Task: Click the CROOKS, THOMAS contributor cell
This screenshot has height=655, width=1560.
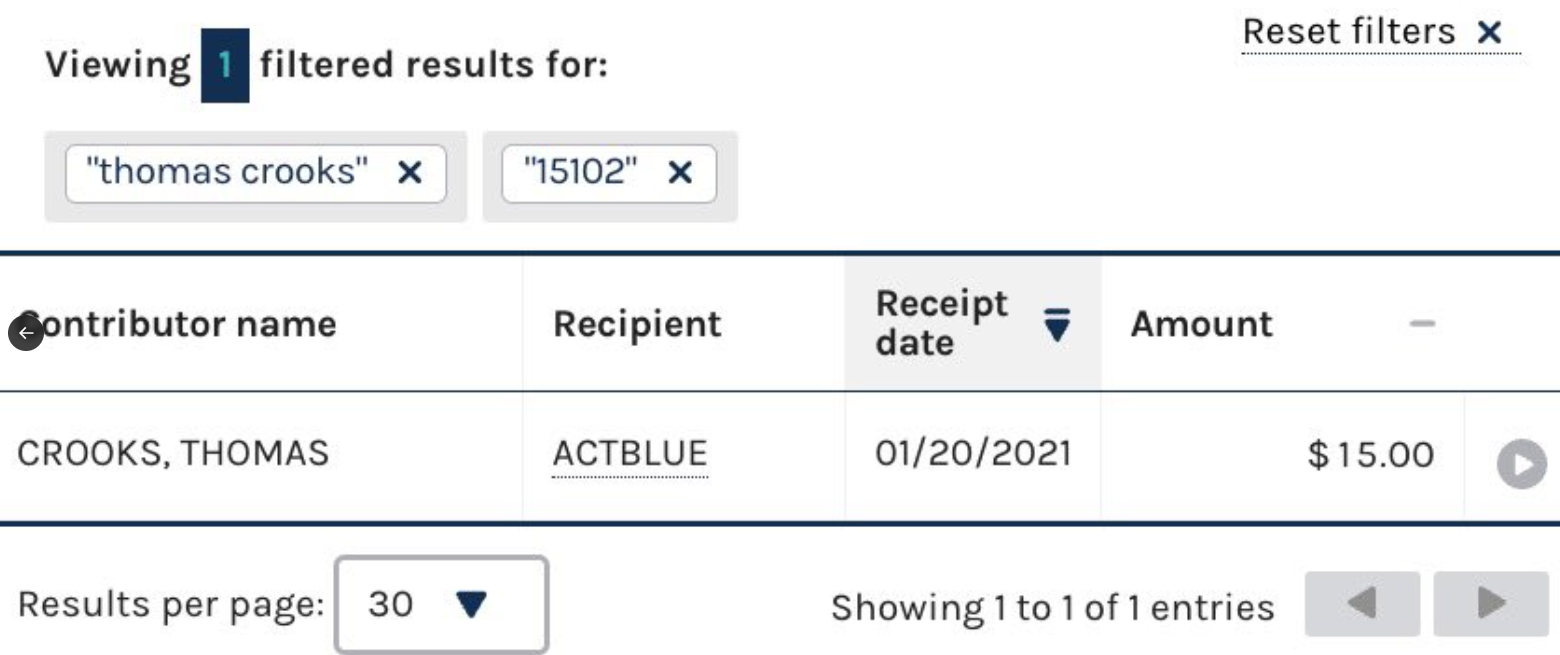Action: pyautogui.click(x=173, y=454)
